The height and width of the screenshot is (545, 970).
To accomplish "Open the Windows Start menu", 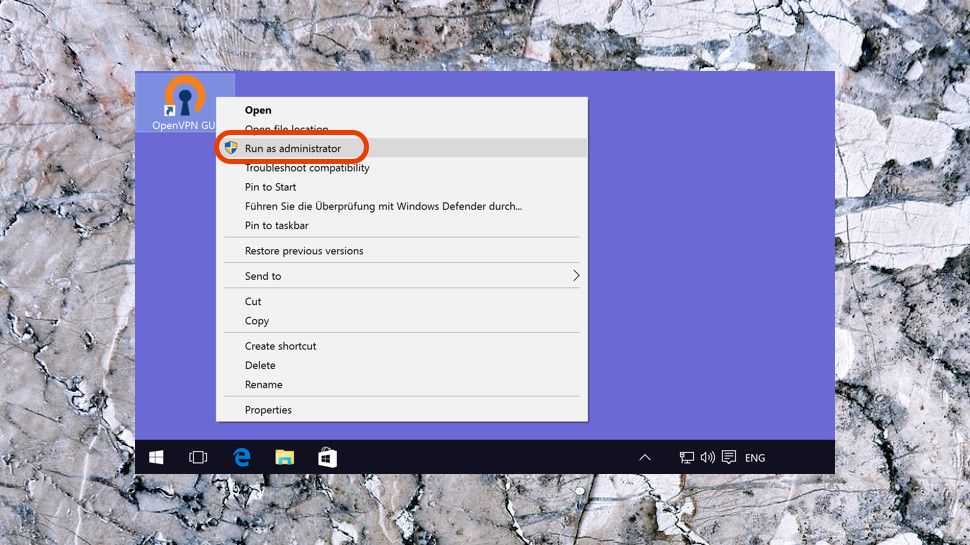I will click(157, 457).
